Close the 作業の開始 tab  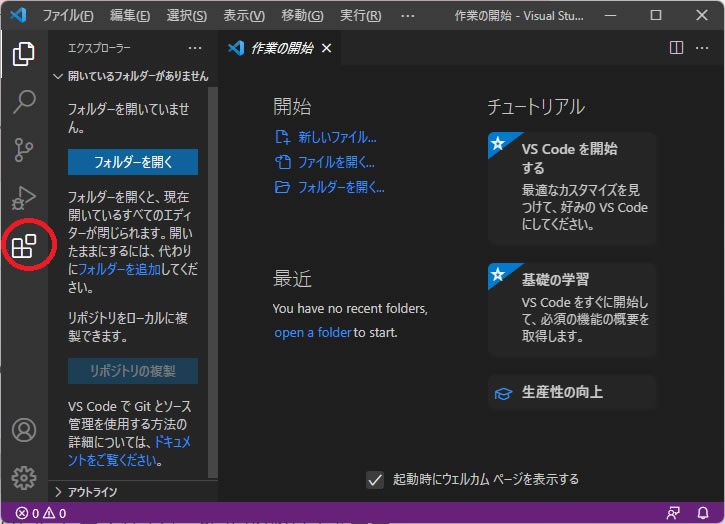(x=326, y=48)
